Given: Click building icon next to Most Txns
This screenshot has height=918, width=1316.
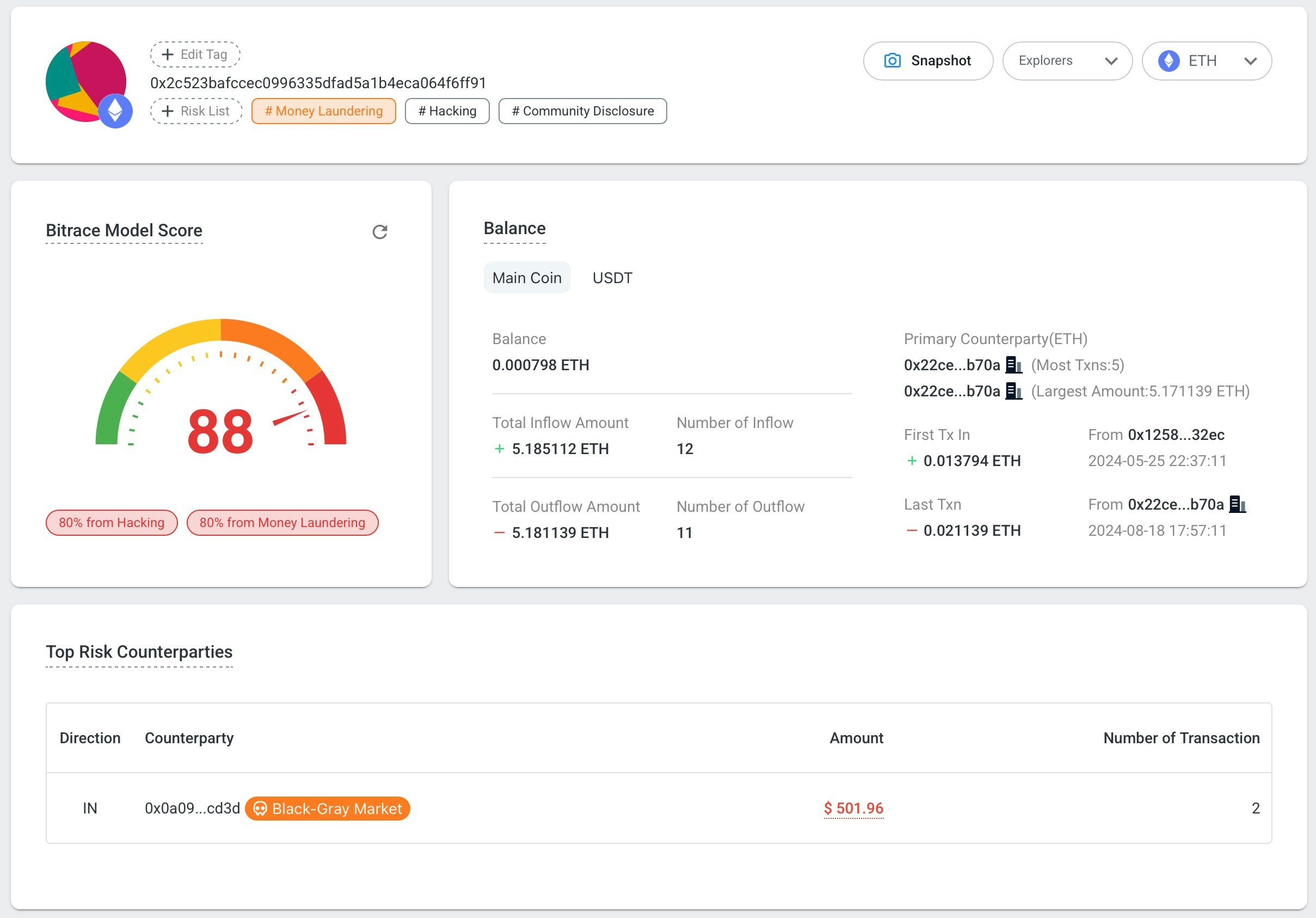Looking at the screenshot, I should [1013, 365].
